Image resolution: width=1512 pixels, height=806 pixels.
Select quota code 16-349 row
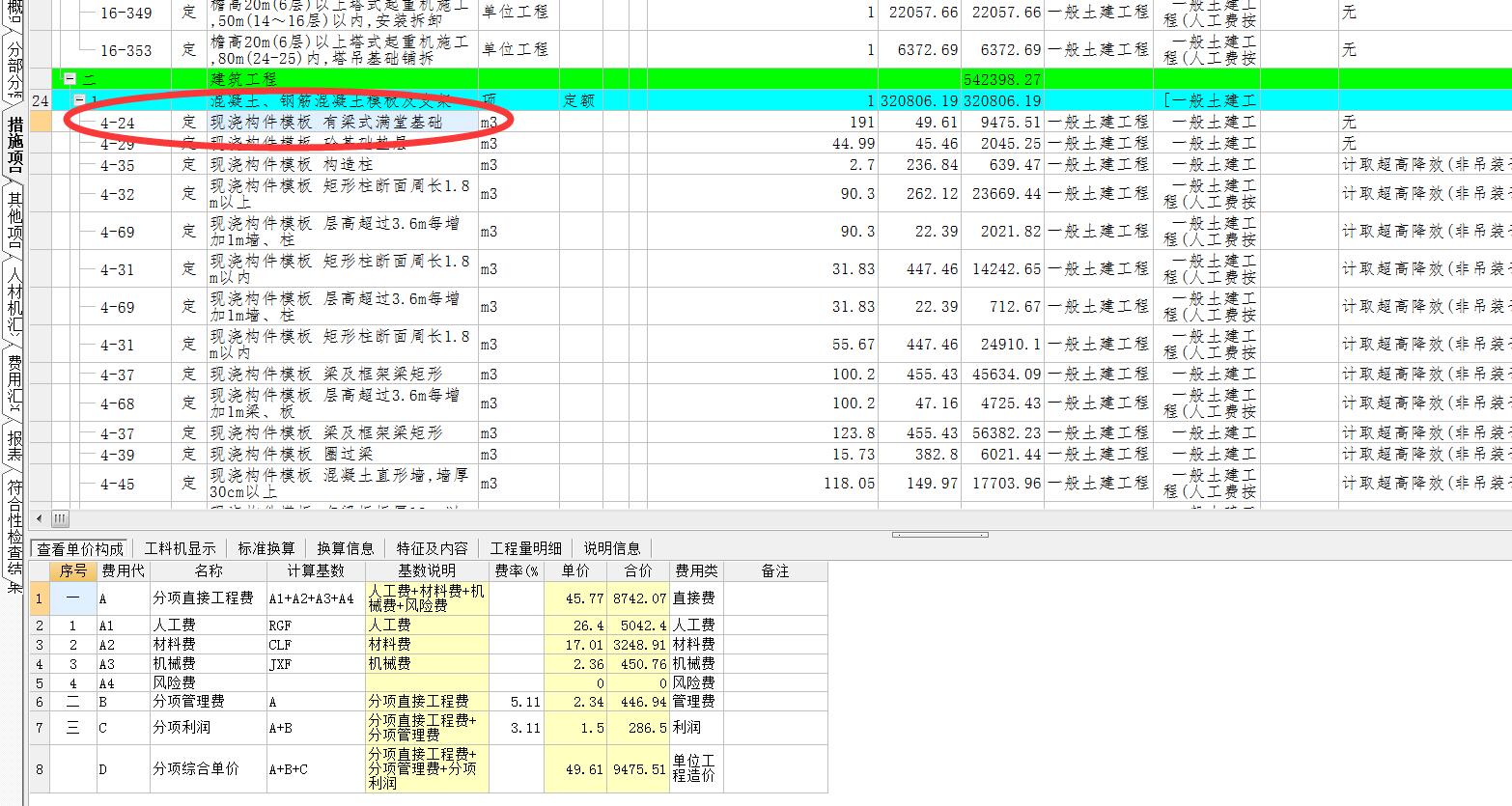pyautogui.click(x=126, y=13)
